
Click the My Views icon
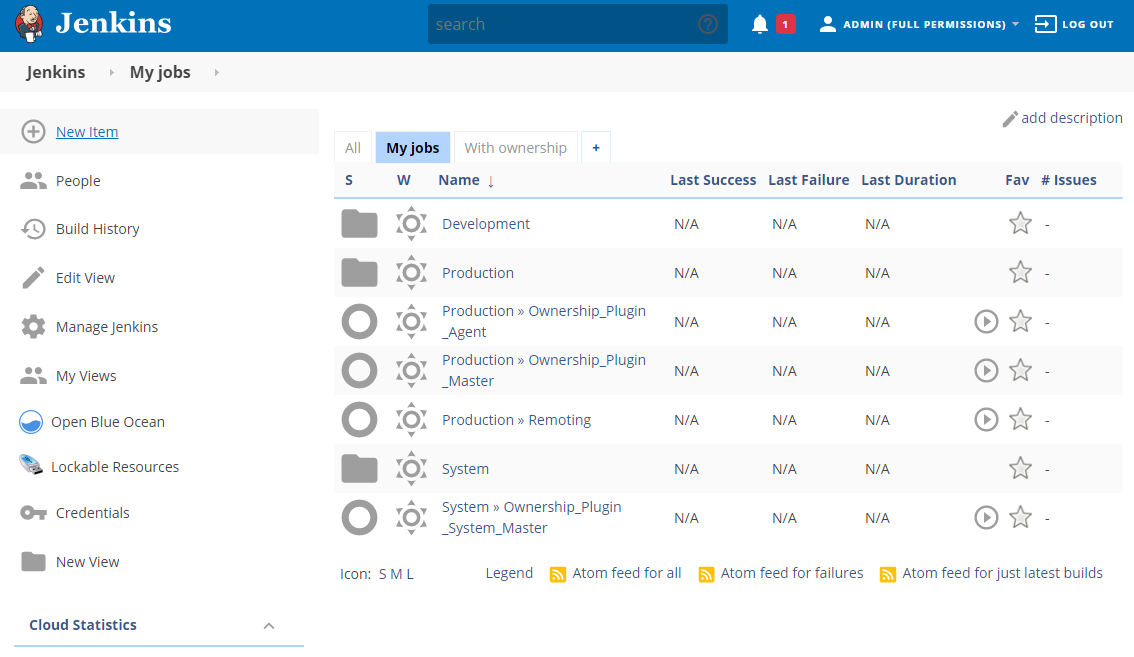coord(33,376)
